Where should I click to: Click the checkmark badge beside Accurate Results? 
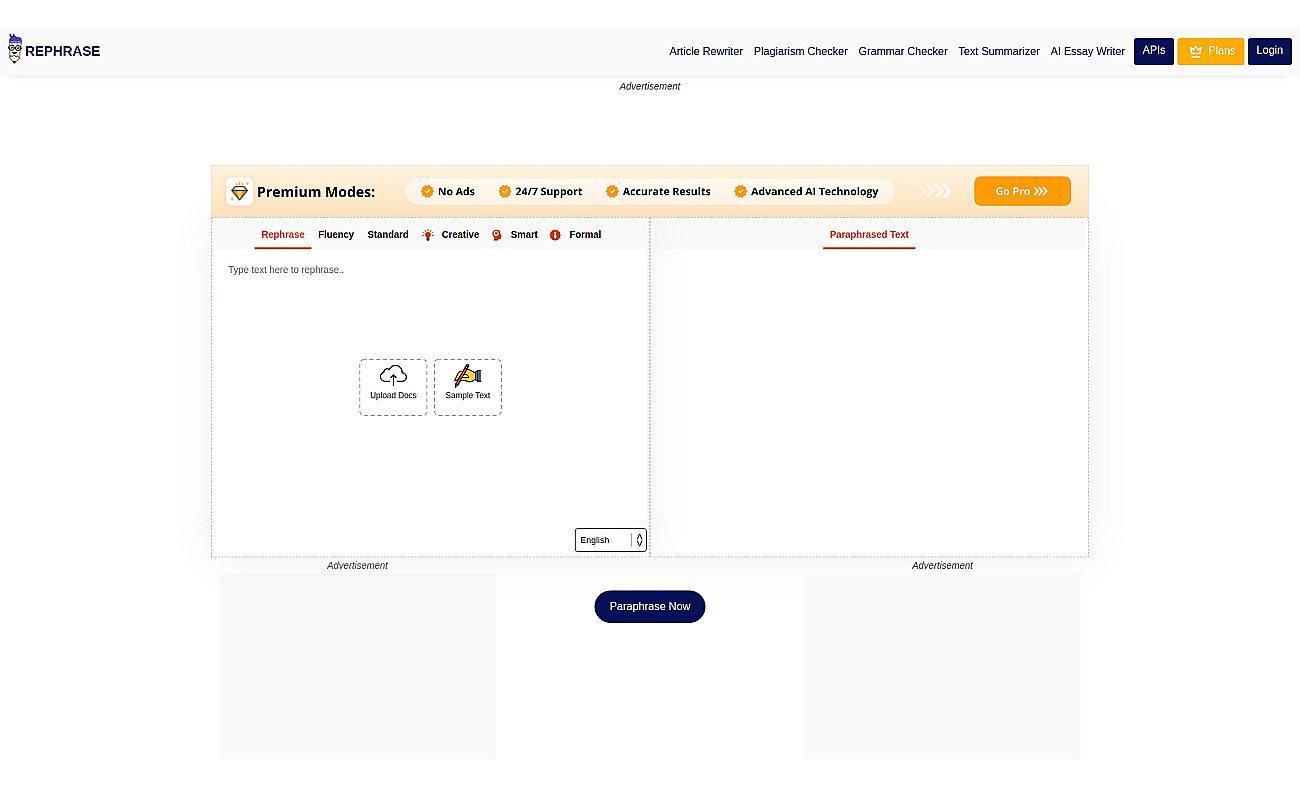coord(612,191)
